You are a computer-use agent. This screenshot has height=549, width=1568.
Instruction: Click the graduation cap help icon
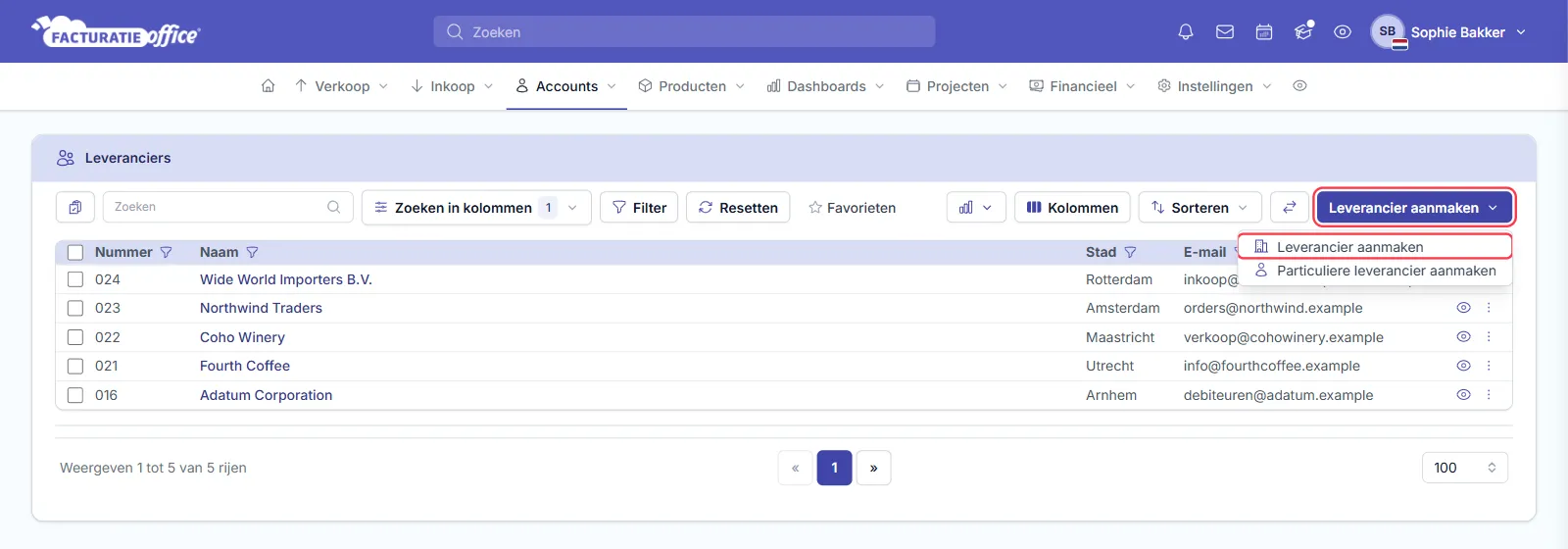[1303, 31]
